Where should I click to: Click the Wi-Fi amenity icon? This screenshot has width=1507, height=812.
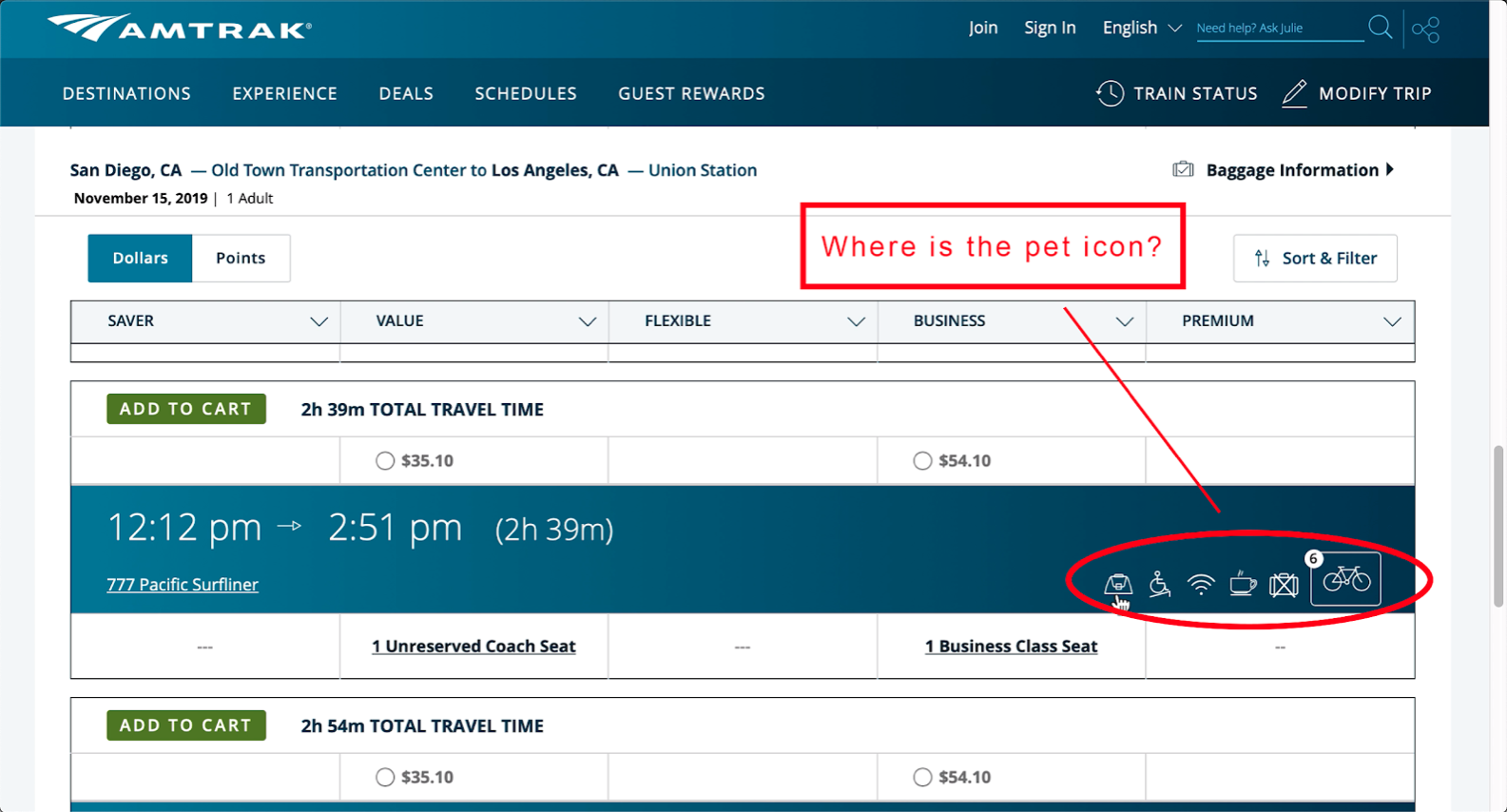tap(1201, 584)
